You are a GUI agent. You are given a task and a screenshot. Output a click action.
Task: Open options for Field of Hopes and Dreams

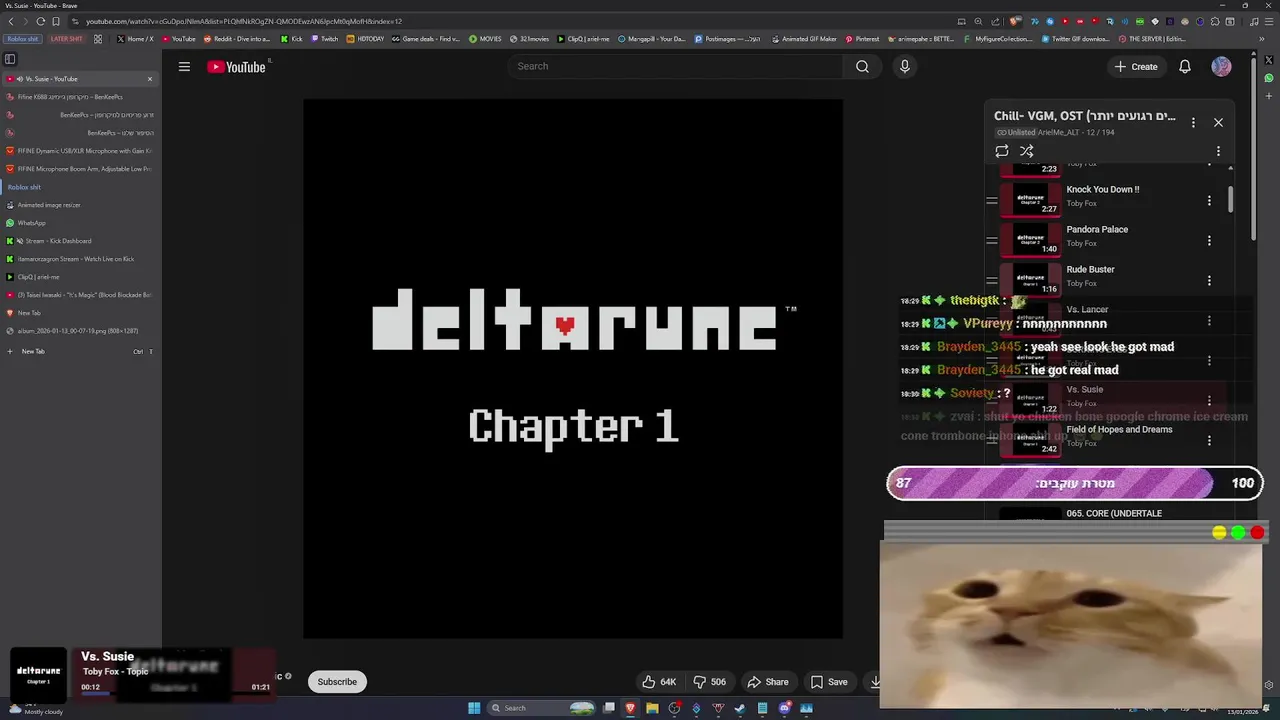click(x=1209, y=441)
